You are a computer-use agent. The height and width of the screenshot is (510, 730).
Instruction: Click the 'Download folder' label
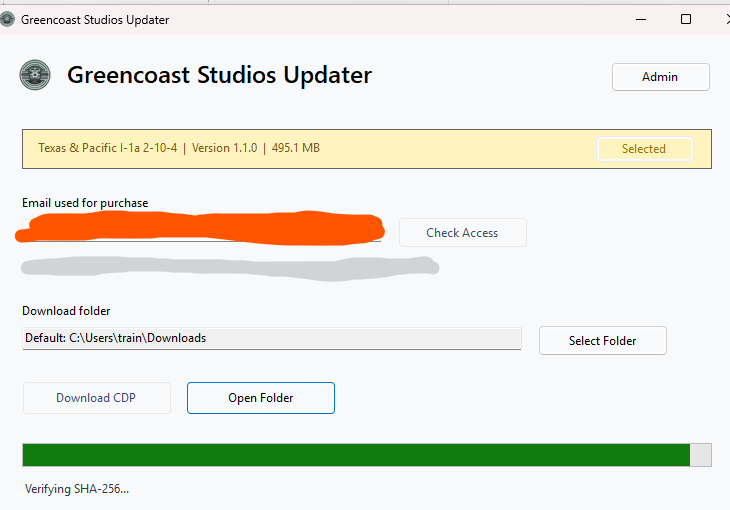click(66, 311)
